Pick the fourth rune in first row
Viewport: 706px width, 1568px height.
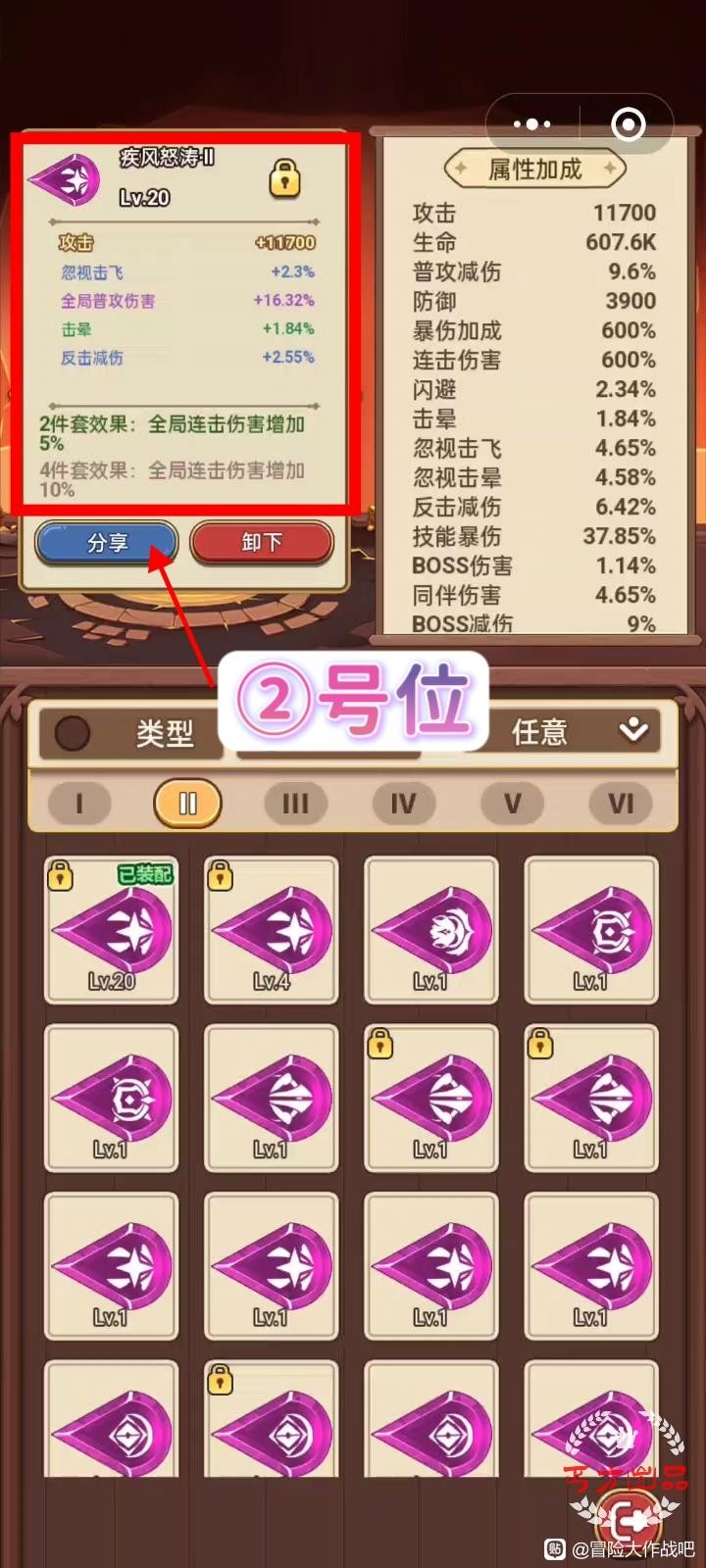point(591,930)
